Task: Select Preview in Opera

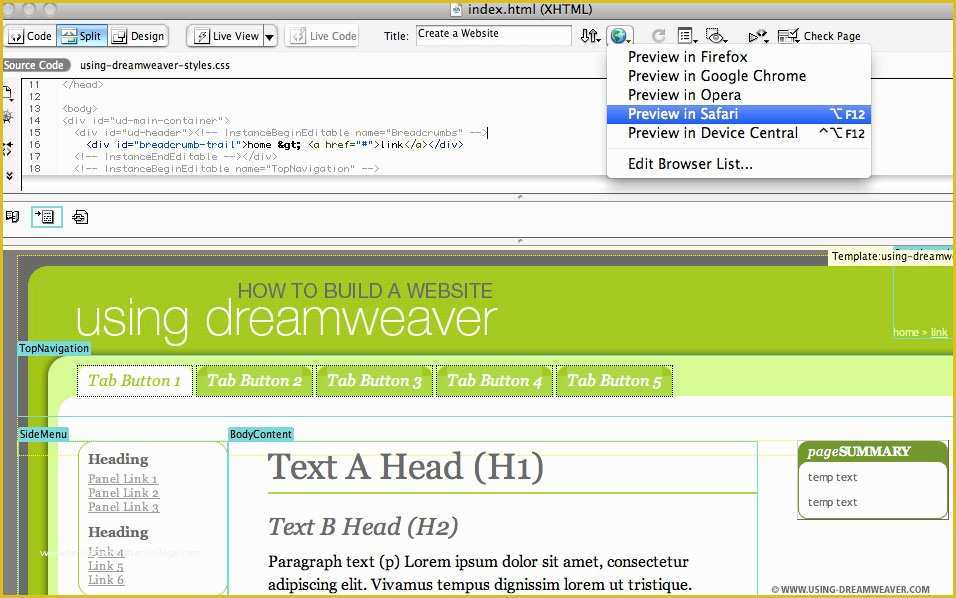Action: 738,94
